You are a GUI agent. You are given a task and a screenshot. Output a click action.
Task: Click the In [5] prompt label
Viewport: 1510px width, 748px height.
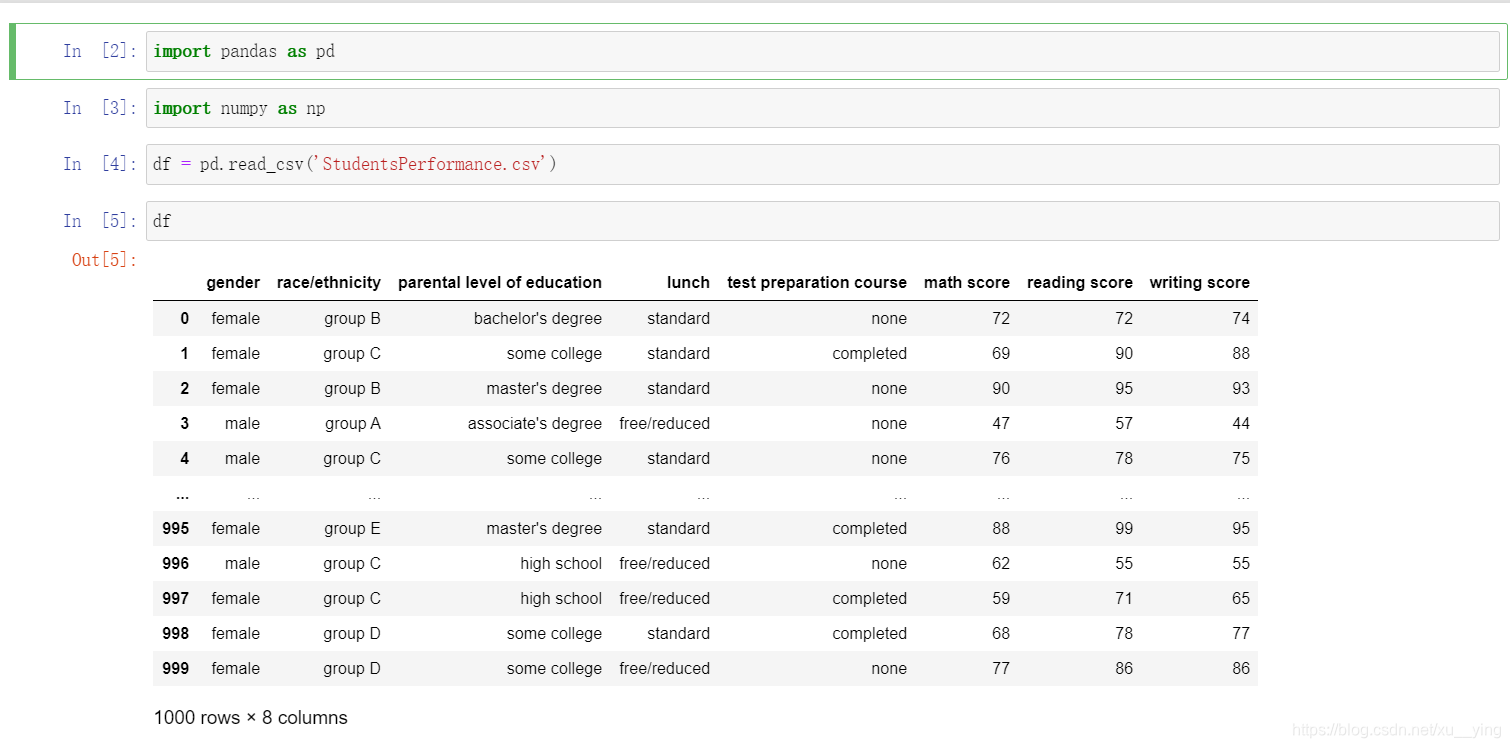point(100,221)
